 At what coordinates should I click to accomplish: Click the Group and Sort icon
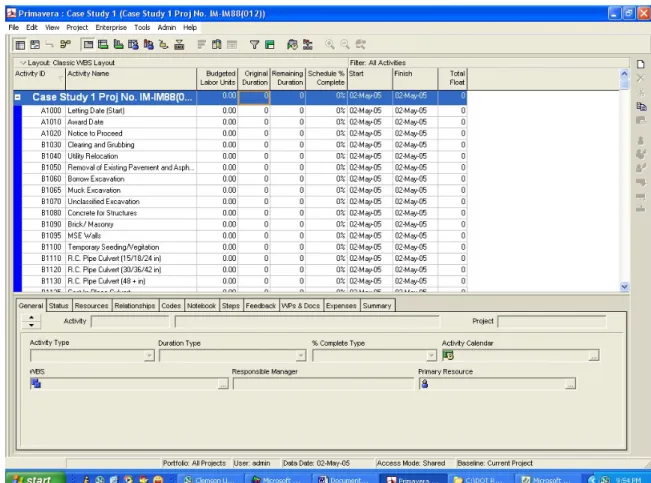269,44
